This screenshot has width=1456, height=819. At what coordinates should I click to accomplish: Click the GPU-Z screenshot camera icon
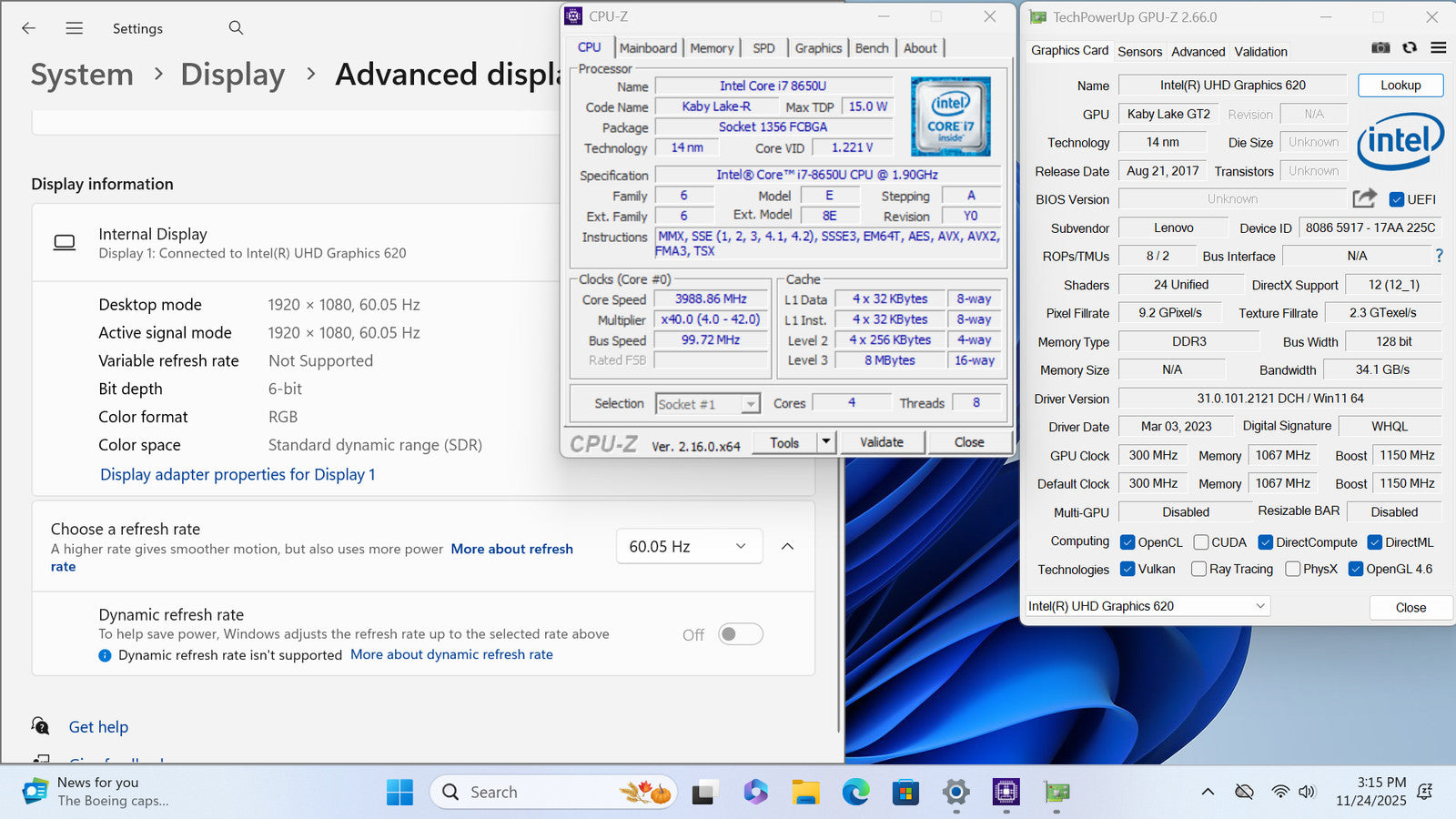1380,48
